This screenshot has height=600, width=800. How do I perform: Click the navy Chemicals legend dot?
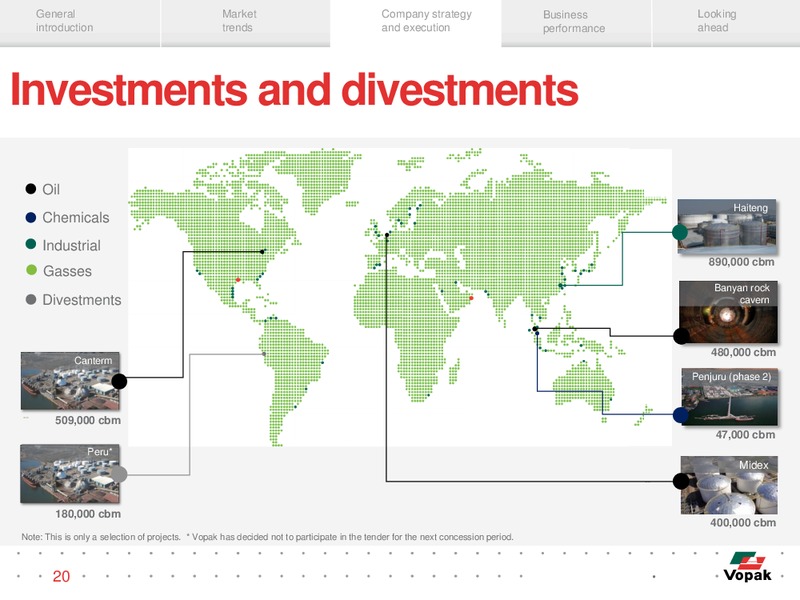pos(31,217)
